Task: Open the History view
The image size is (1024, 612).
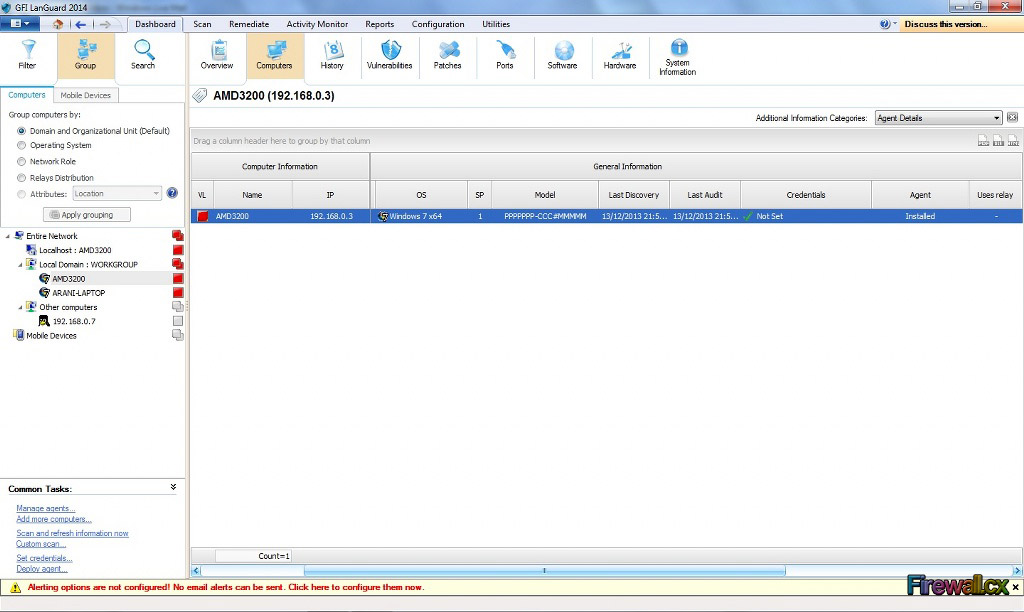Action: (x=332, y=56)
